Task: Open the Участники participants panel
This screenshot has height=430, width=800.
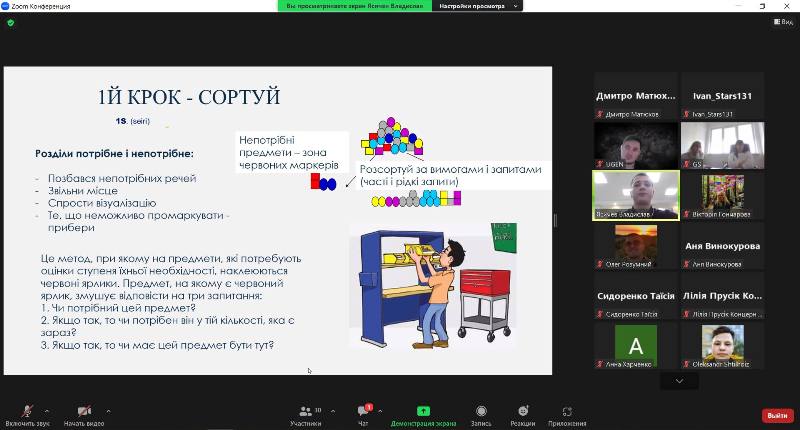Action: pyautogui.click(x=306, y=416)
